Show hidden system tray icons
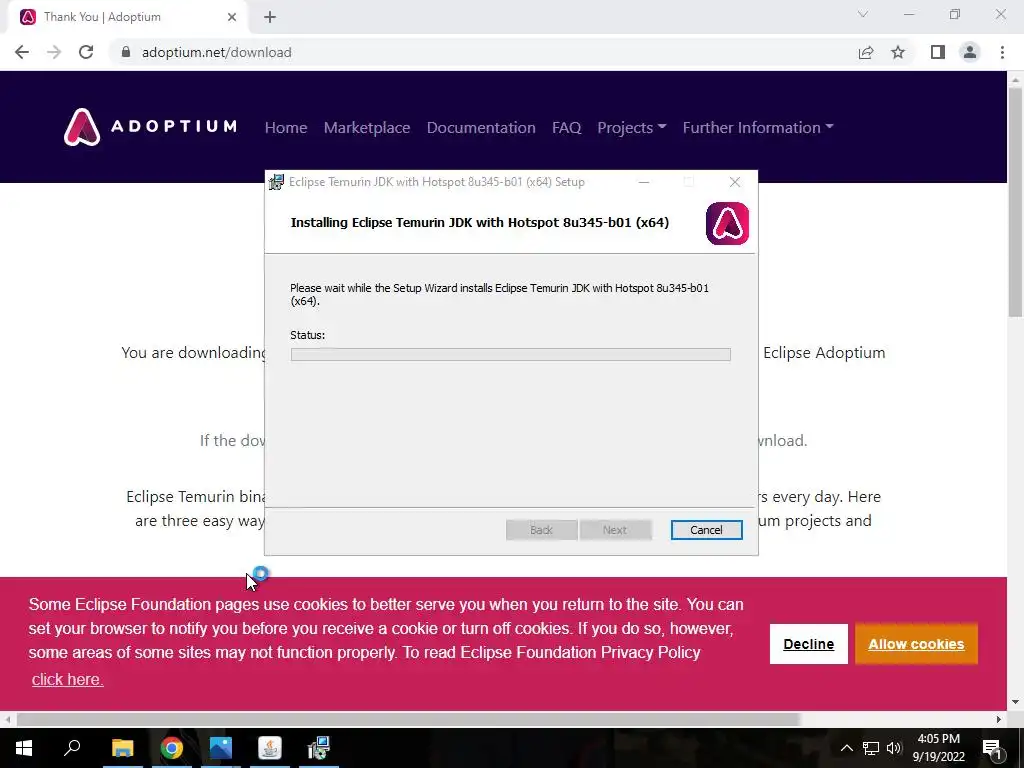The height and width of the screenshot is (768, 1024). tap(846, 748)
